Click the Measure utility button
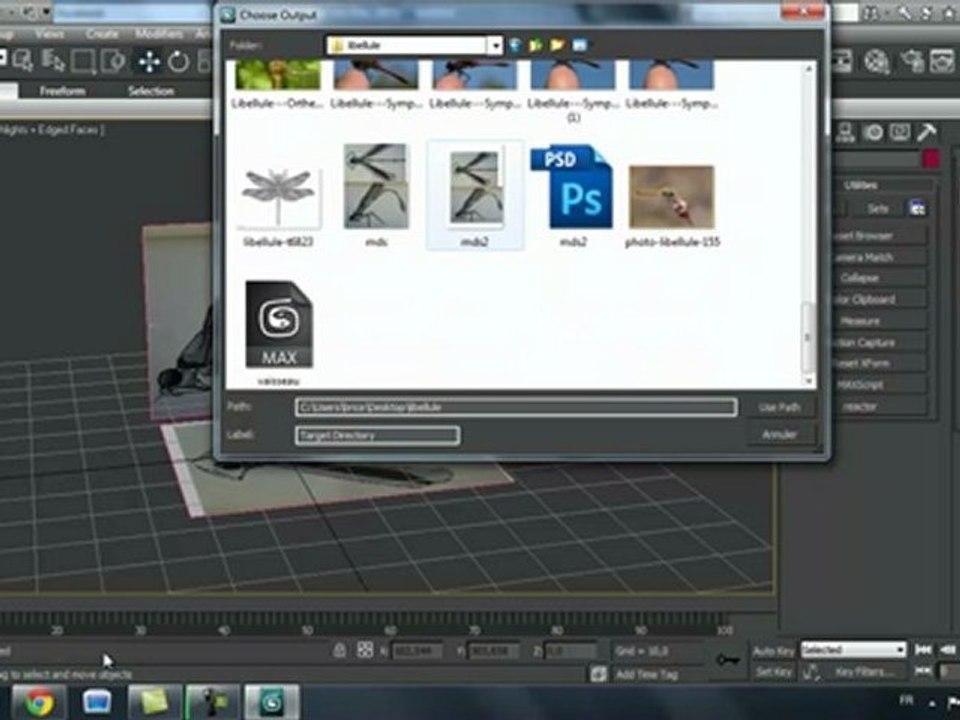The width and height of the screenshot is (960, 720). tap(881, 321)
